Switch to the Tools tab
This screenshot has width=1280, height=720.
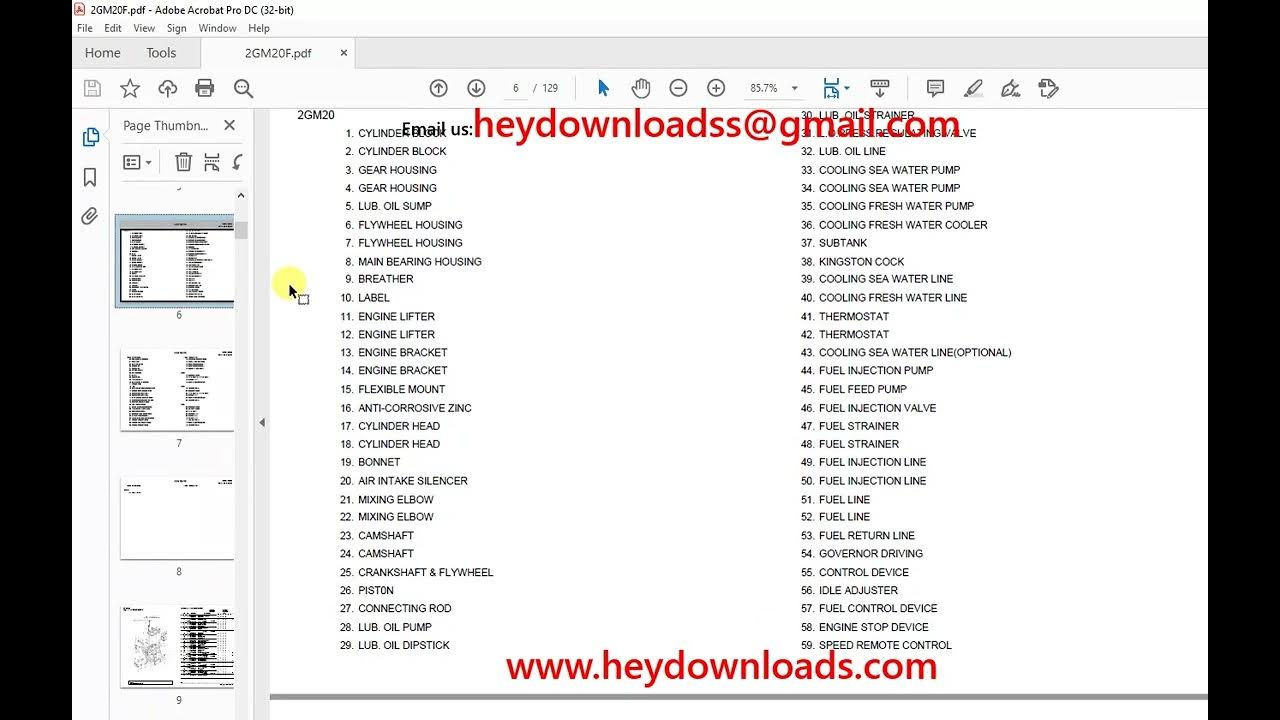tap(161, 53)
